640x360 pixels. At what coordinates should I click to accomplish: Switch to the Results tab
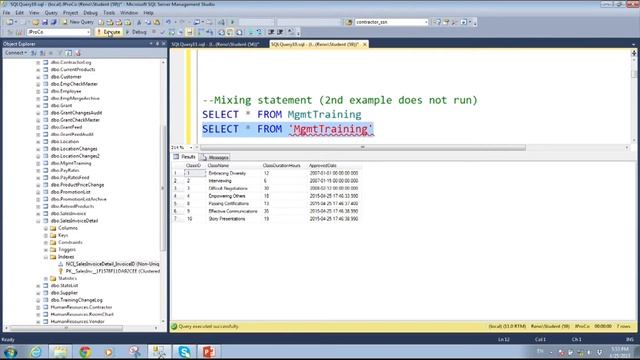click(x=184, y=157)
